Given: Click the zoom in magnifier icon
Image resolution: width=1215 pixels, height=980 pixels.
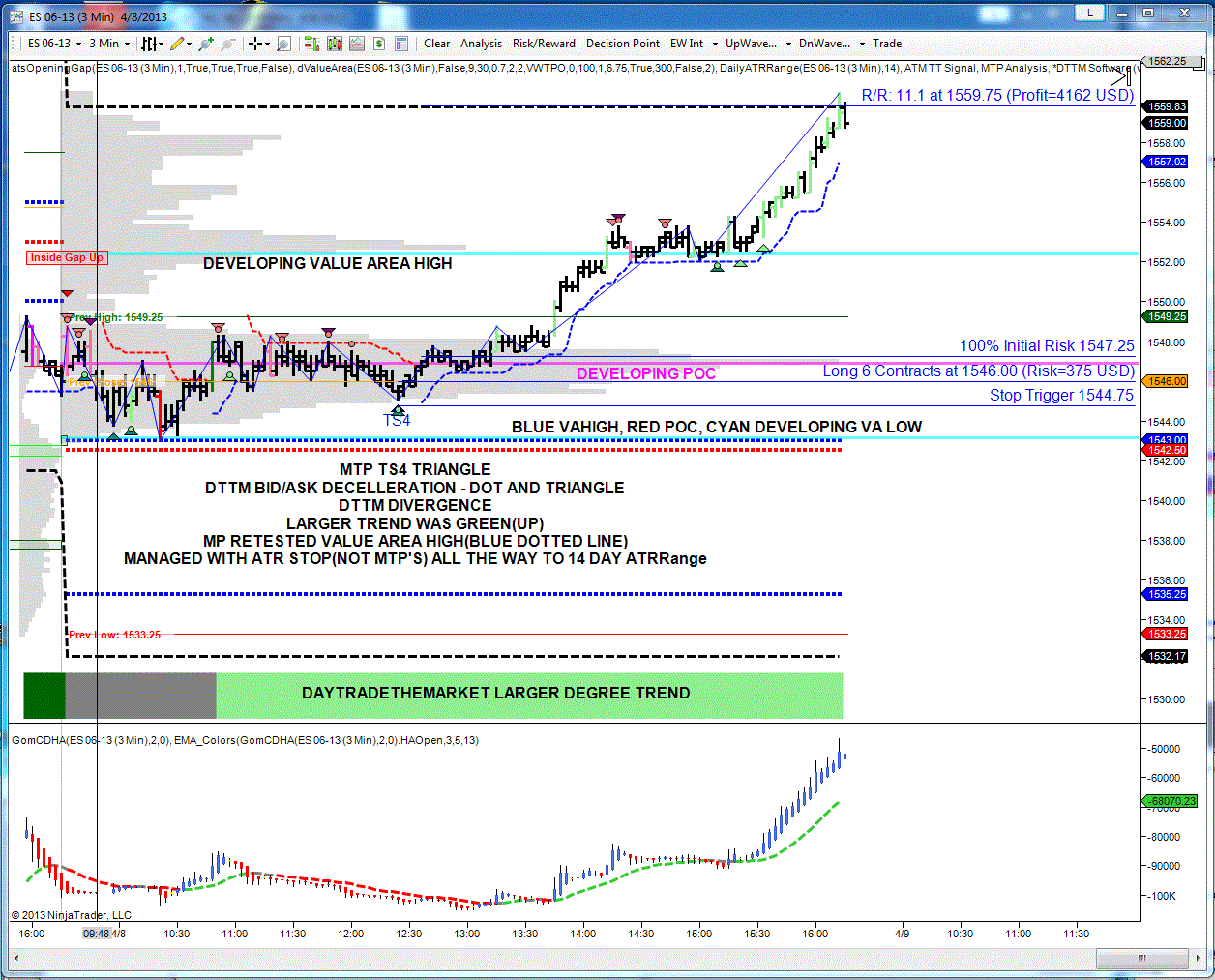Looking at the screenshot, I should (x=206, y=44).
